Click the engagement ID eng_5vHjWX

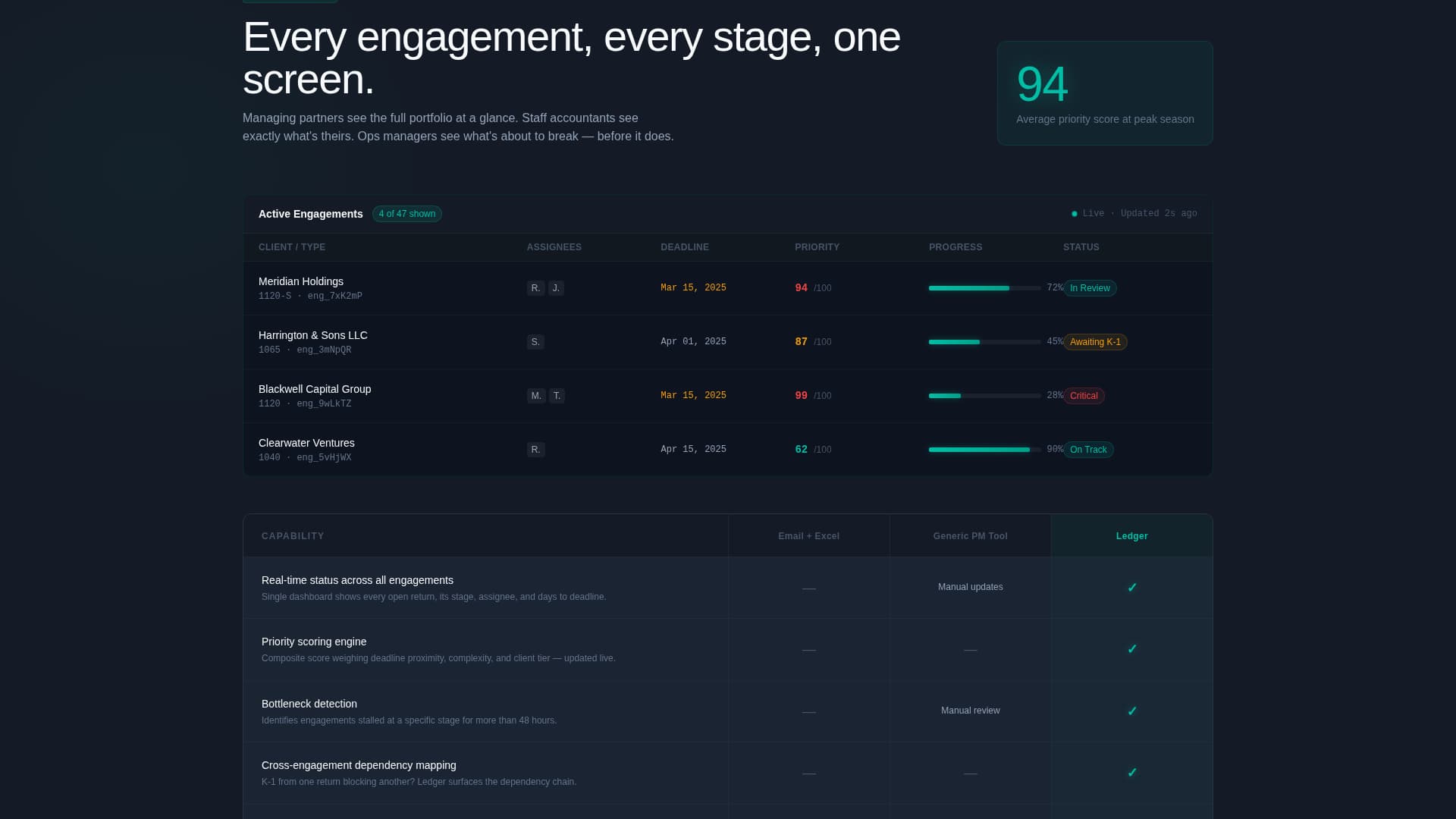pyautogui.click(x=324, y=458)
